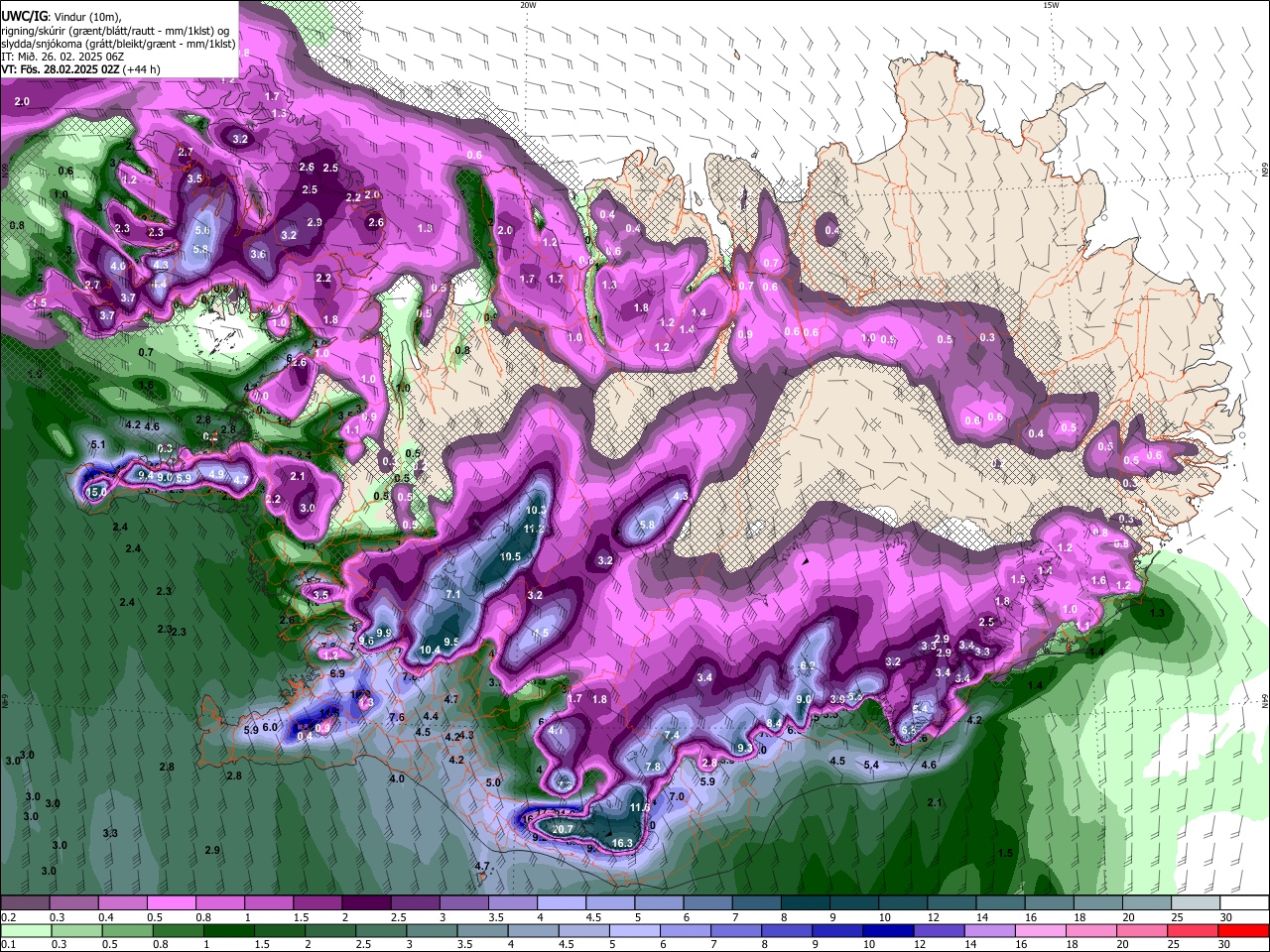The width and height of the screenshot is (1270, 952).
Task: Click the 15.0 value on the western peninsula
Action: [96, 492]
